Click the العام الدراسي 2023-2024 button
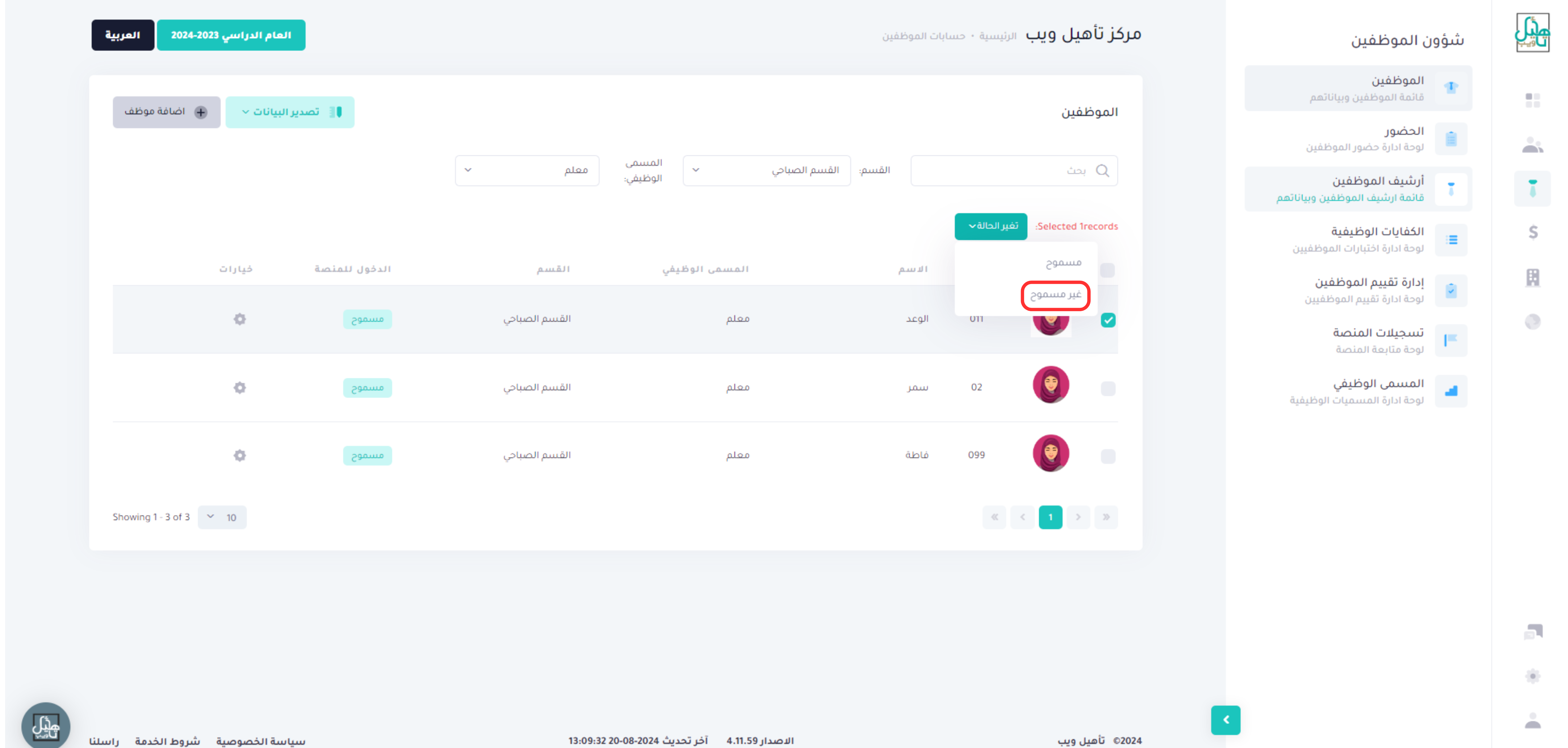Screen dimensions: 1568x748 231,35
